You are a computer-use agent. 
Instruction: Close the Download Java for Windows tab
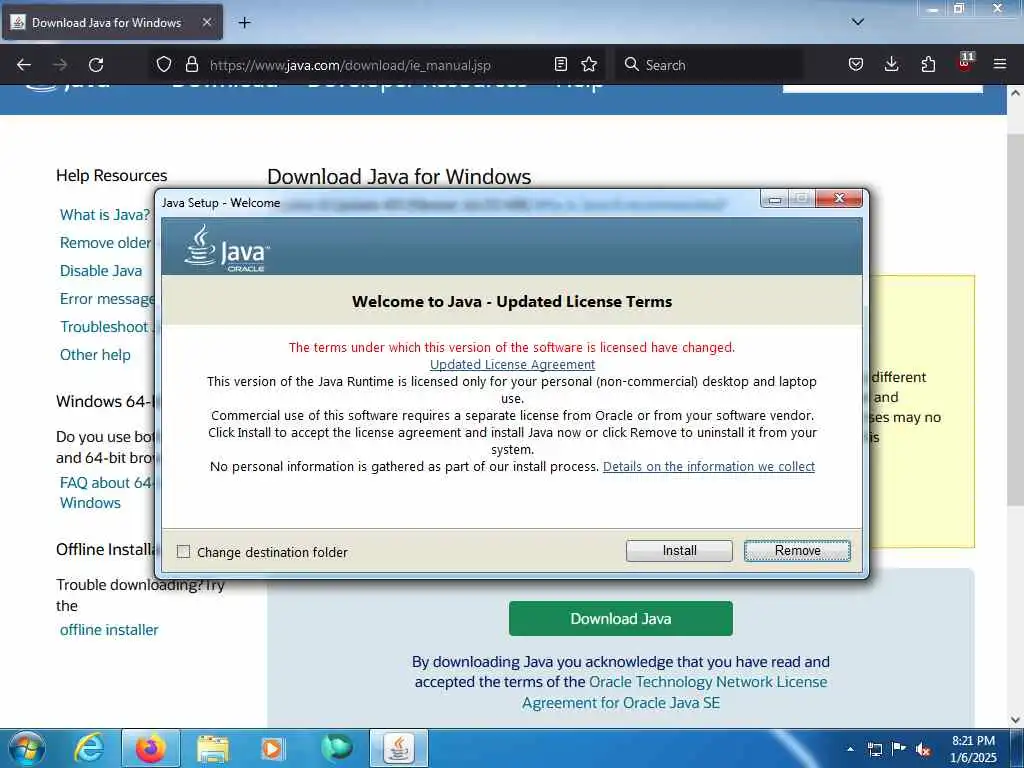tap(206, 22)
